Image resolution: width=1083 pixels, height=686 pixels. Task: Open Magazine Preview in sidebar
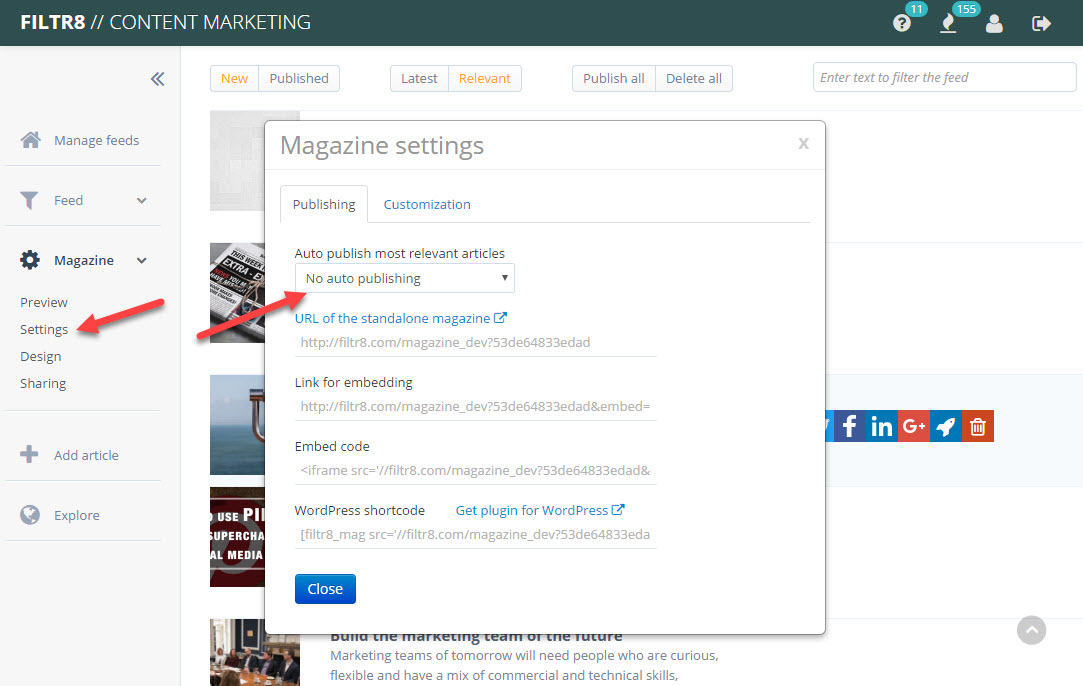44,303
